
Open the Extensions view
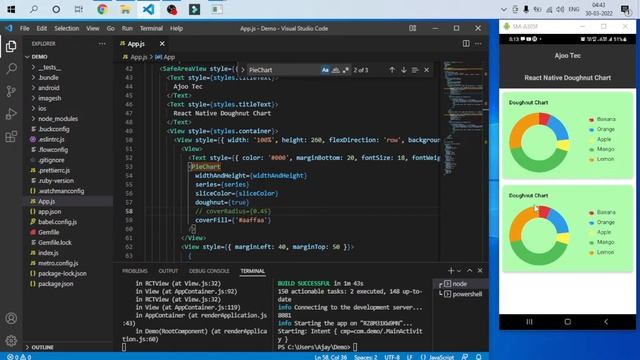[11, 136]
